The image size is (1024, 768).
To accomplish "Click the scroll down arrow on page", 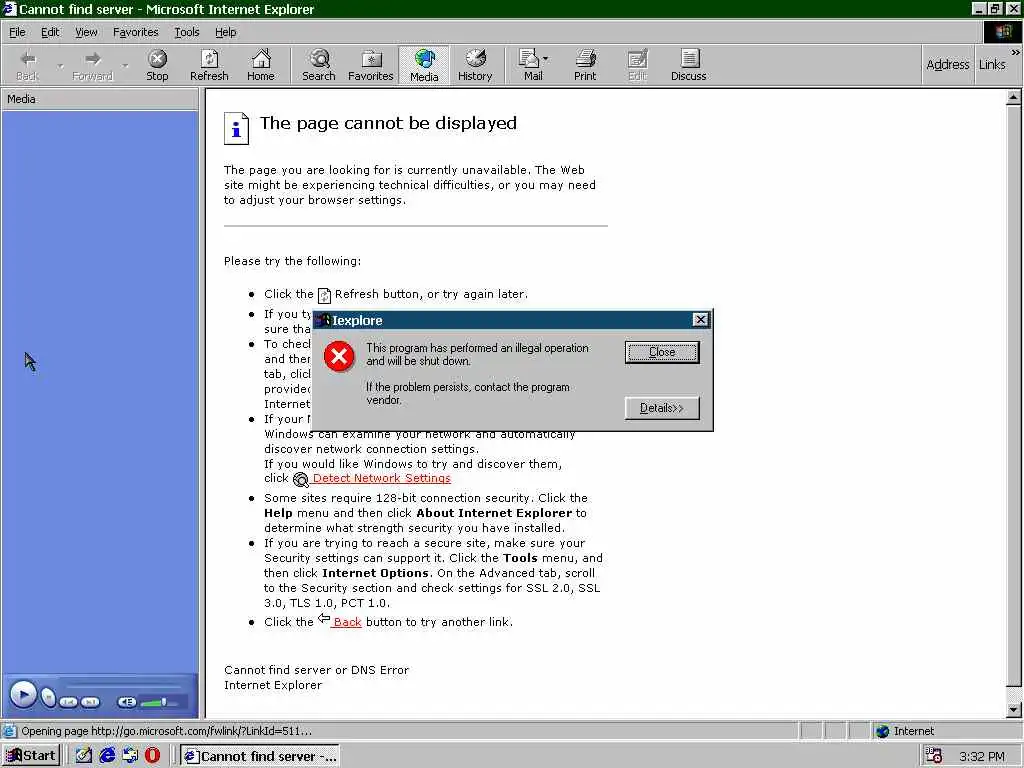I will [x=1013, y=710].
